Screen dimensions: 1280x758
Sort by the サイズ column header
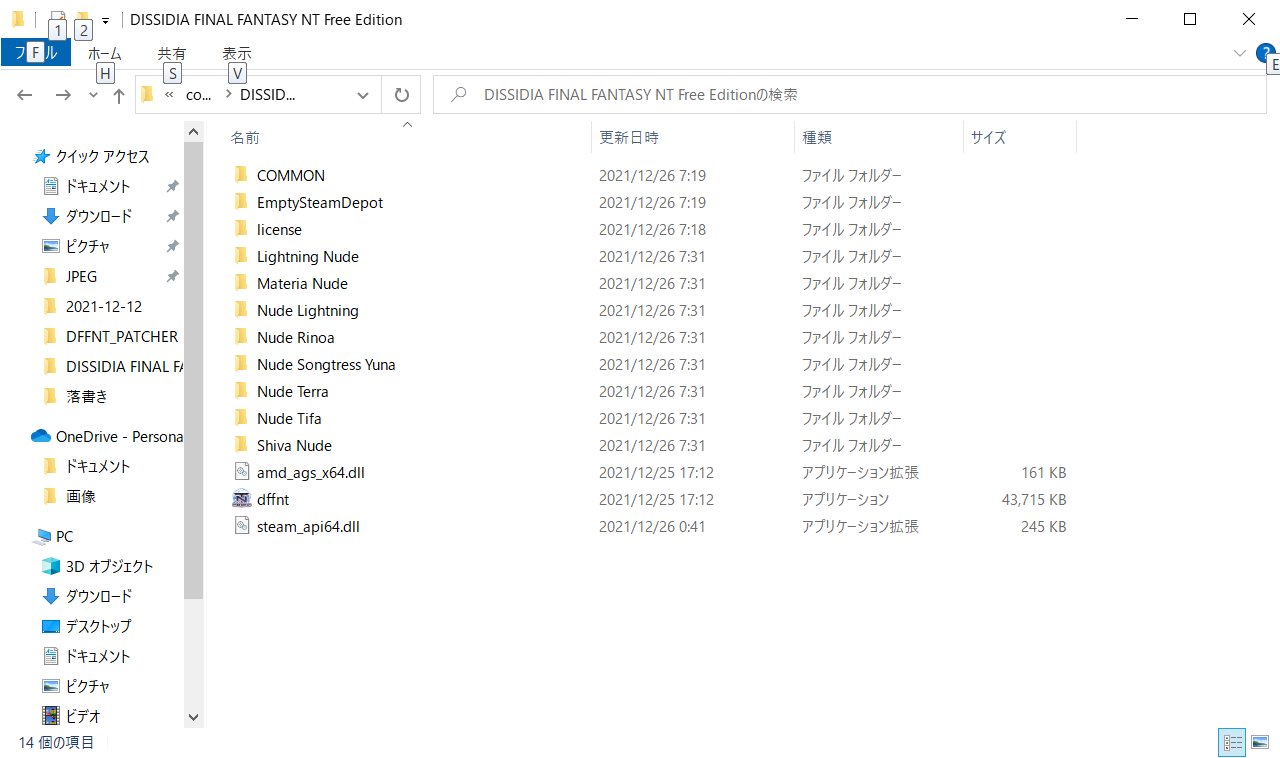[x=988, y=137]
